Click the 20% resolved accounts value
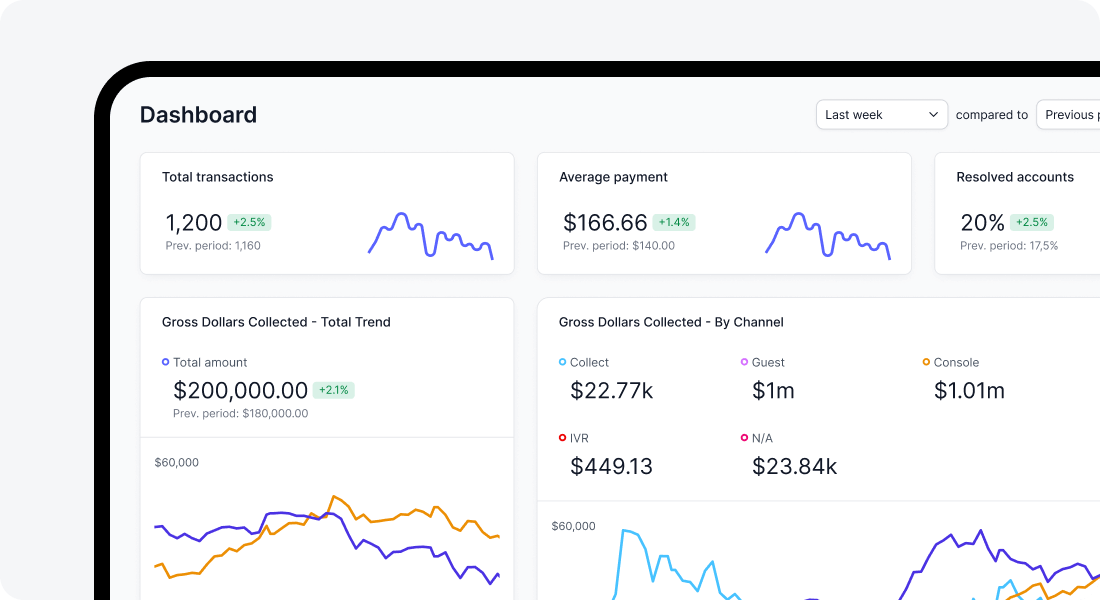1100x600 pixels. (982, 222)
